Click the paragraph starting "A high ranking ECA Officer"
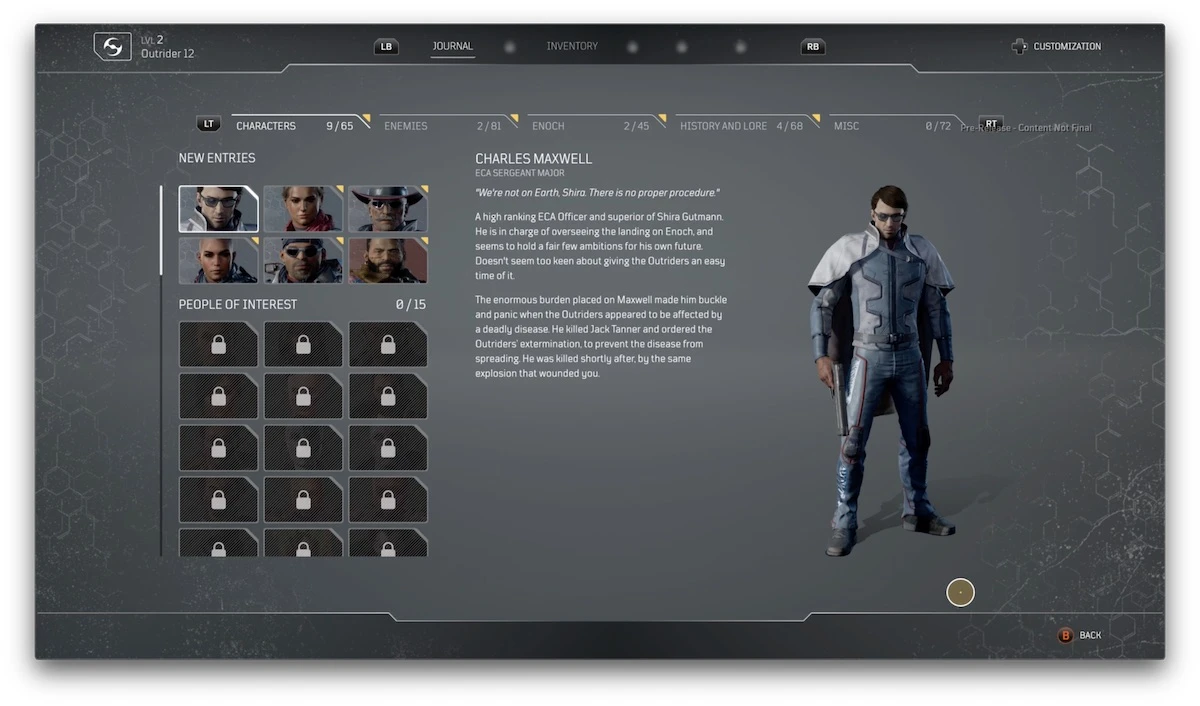Screen dimensions: 1200x706 coord(601,246)
